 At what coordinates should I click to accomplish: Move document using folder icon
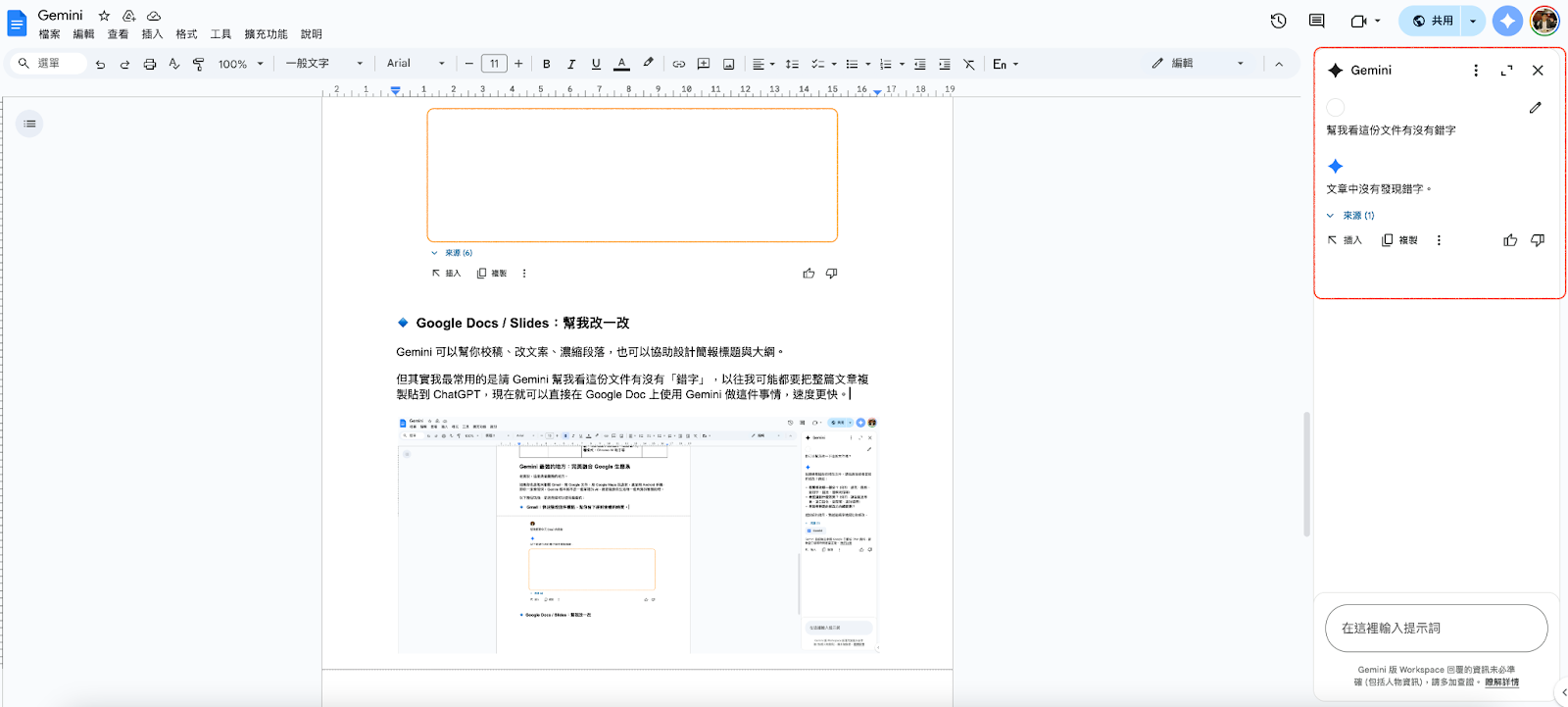pyautogui.click(x=128, y=16)
